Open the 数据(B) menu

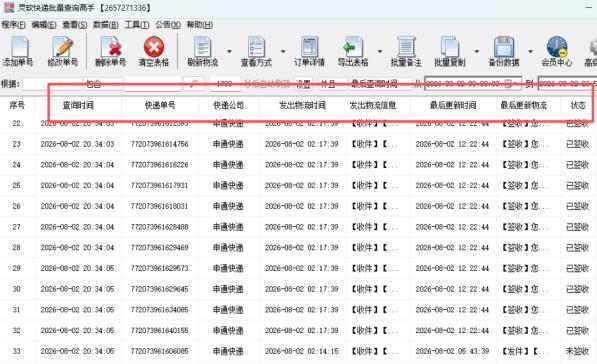pos(106,25)
